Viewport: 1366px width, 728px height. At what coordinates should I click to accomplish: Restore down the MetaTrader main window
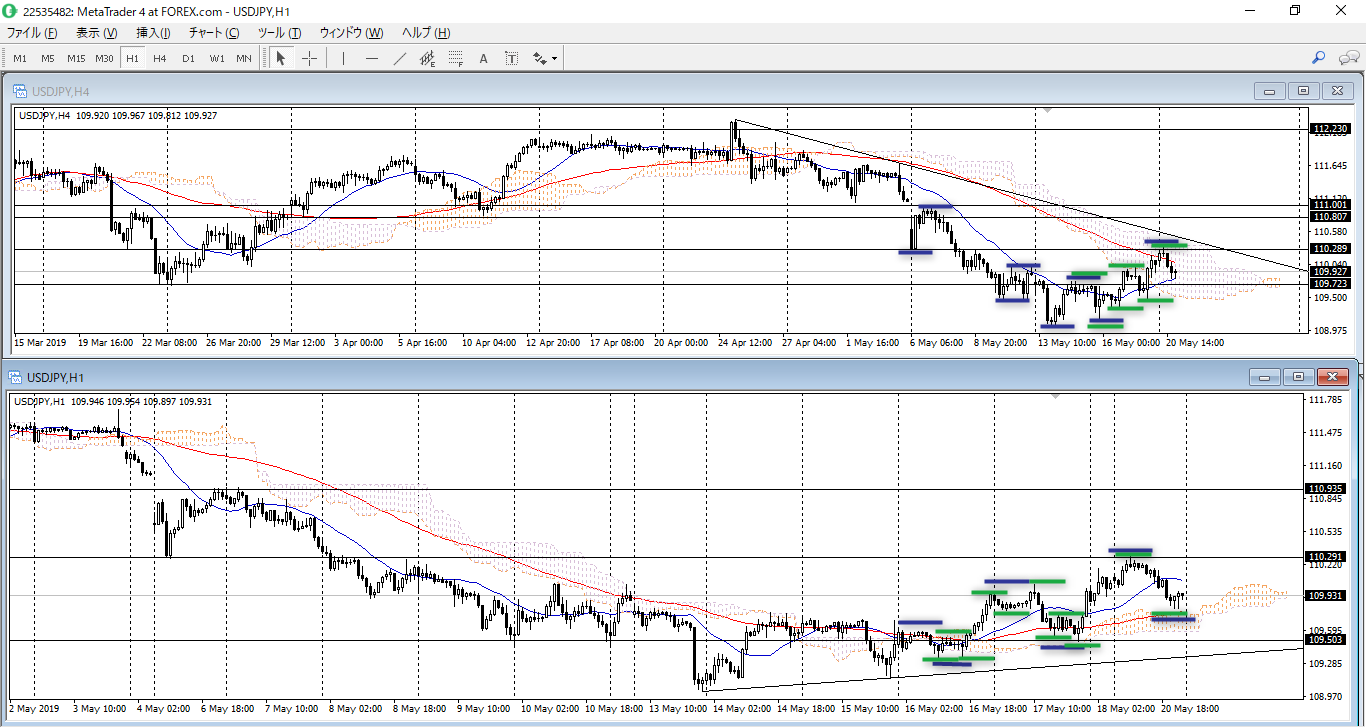click(1295, 10)
